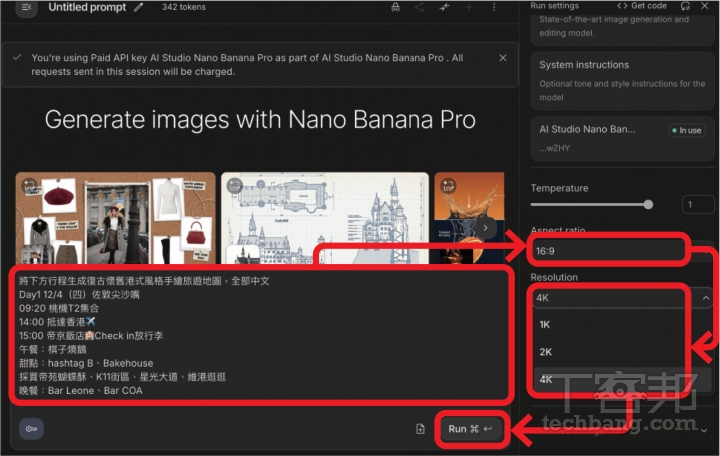Select 1K resolution option

tap(621, 325)
